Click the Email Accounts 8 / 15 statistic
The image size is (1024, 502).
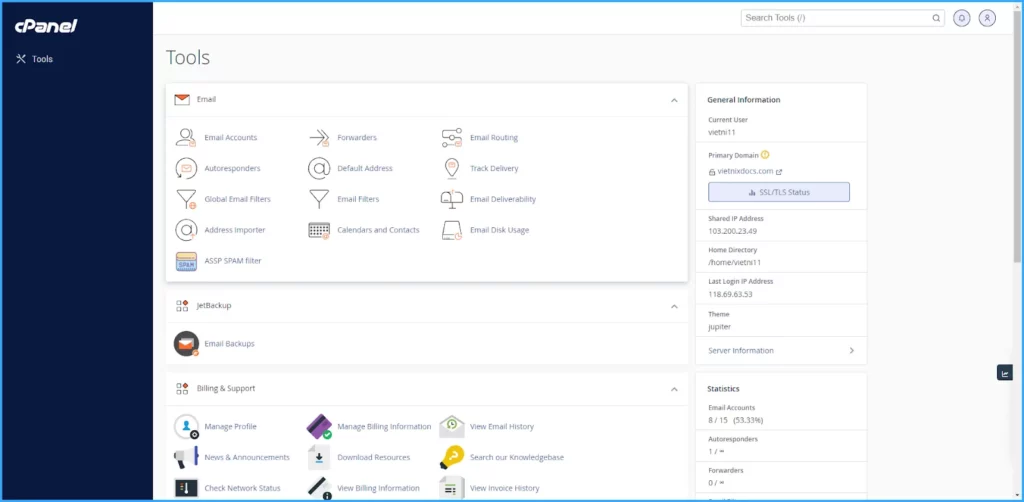(x=735, y=420)
